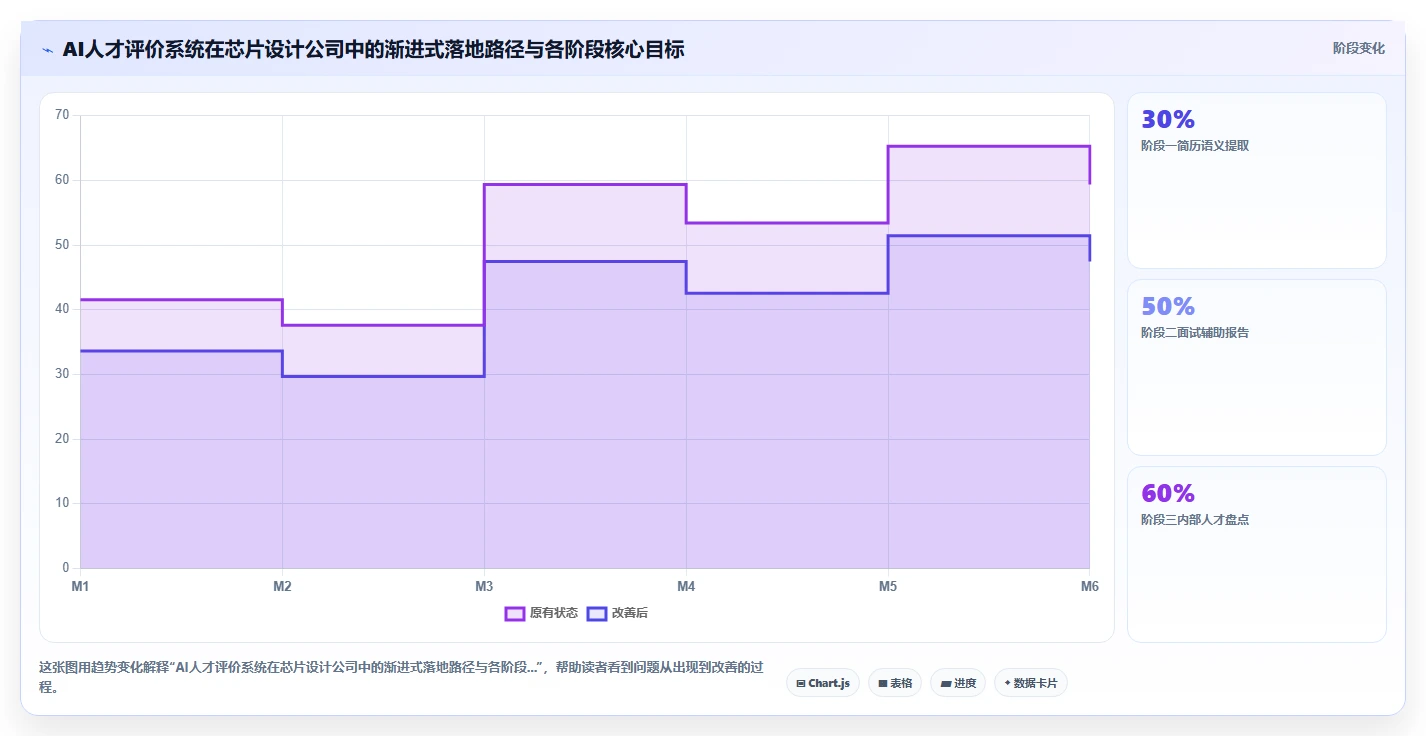The image size is (1426, 736).
Task: Toggle the 改善后 legend swatch
Action: pyautogui.click(x=597, y=613)
